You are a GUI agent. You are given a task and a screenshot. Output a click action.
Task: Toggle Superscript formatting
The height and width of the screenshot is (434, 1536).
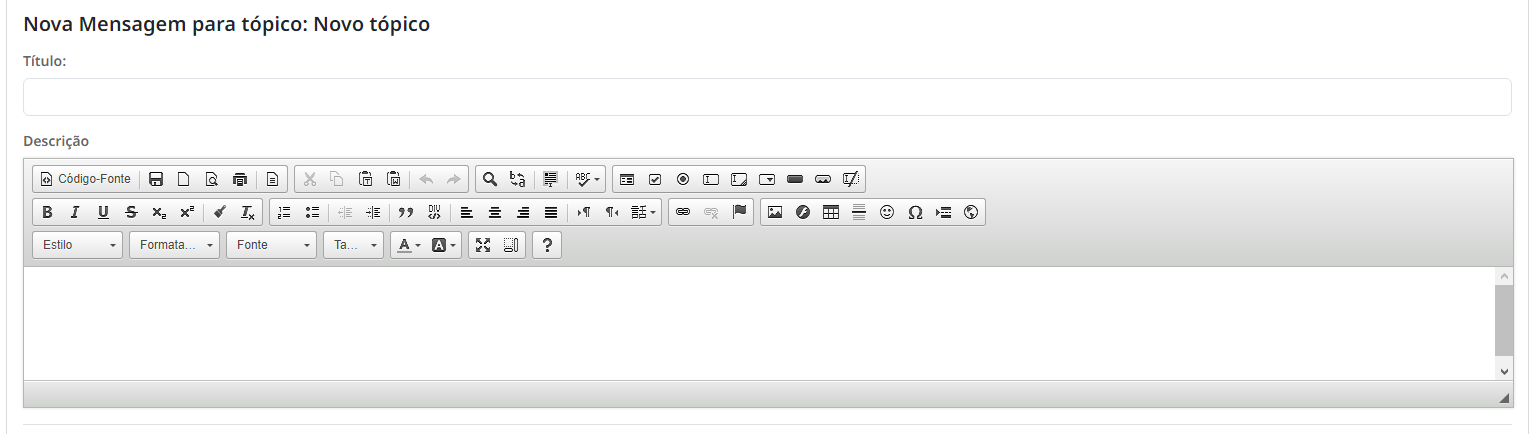click(187, 212)
